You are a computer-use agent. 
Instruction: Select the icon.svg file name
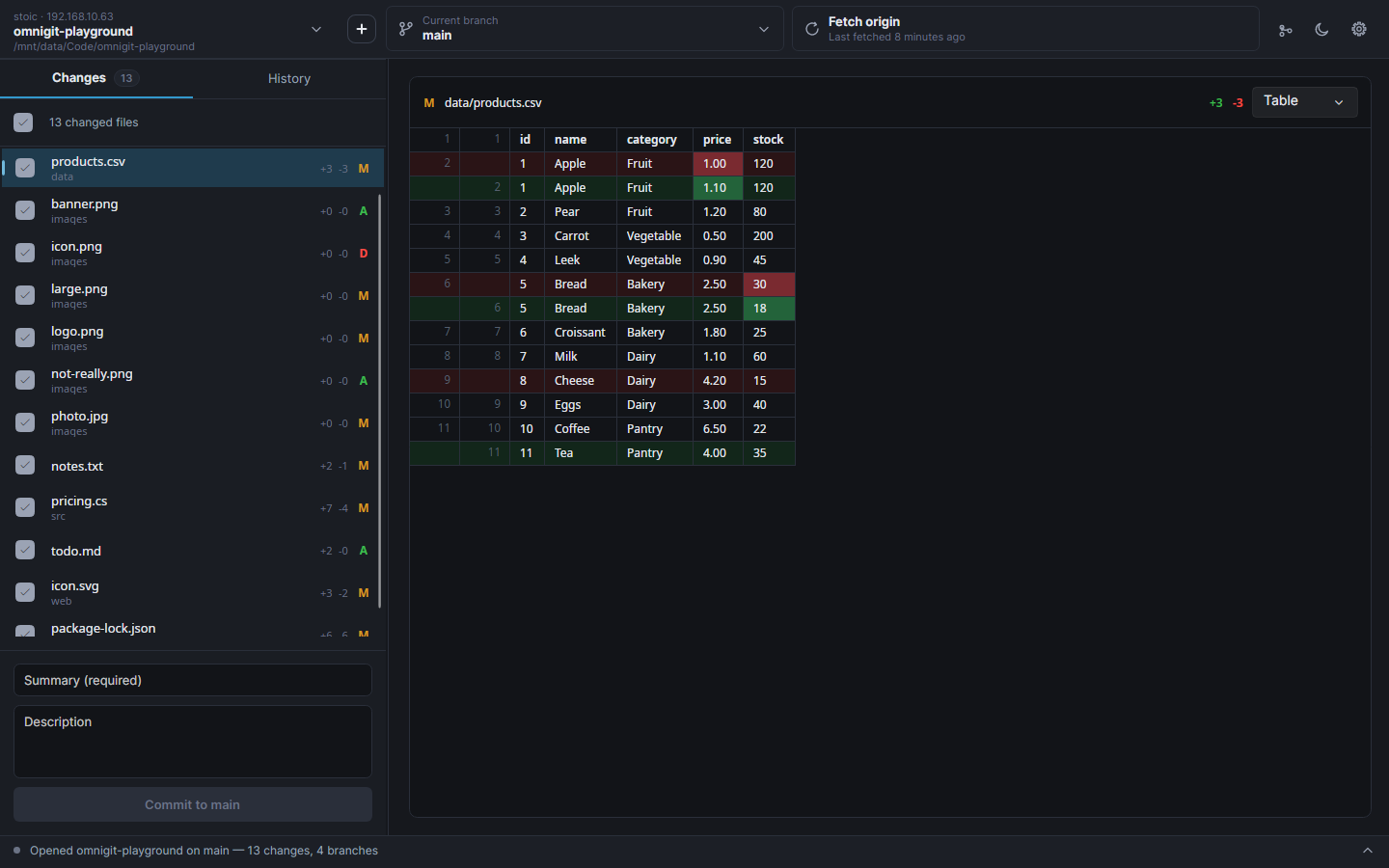tap(74, 585)
